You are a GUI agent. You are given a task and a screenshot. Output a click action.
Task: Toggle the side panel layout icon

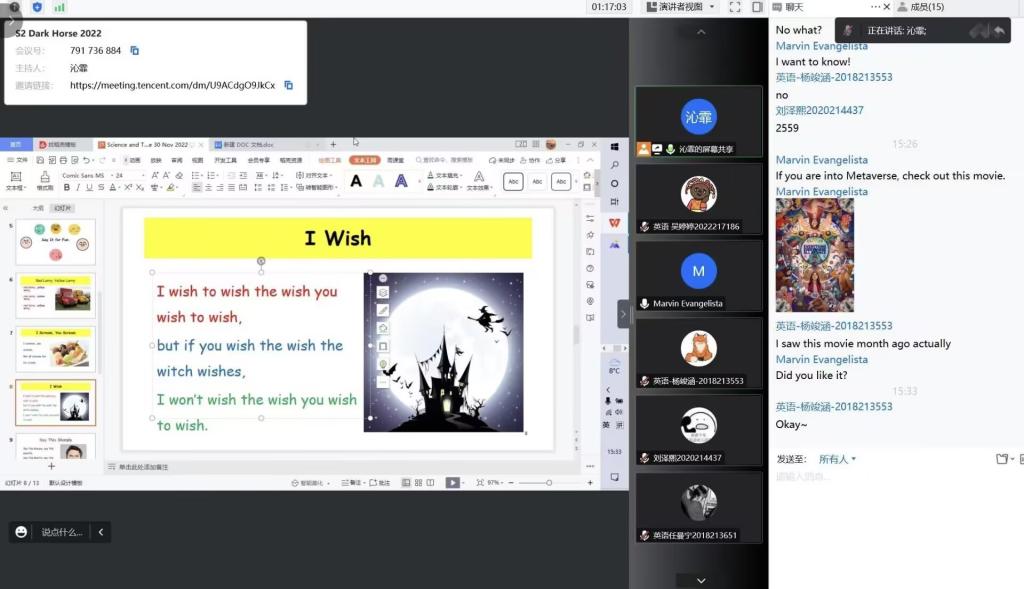[757, 7]
